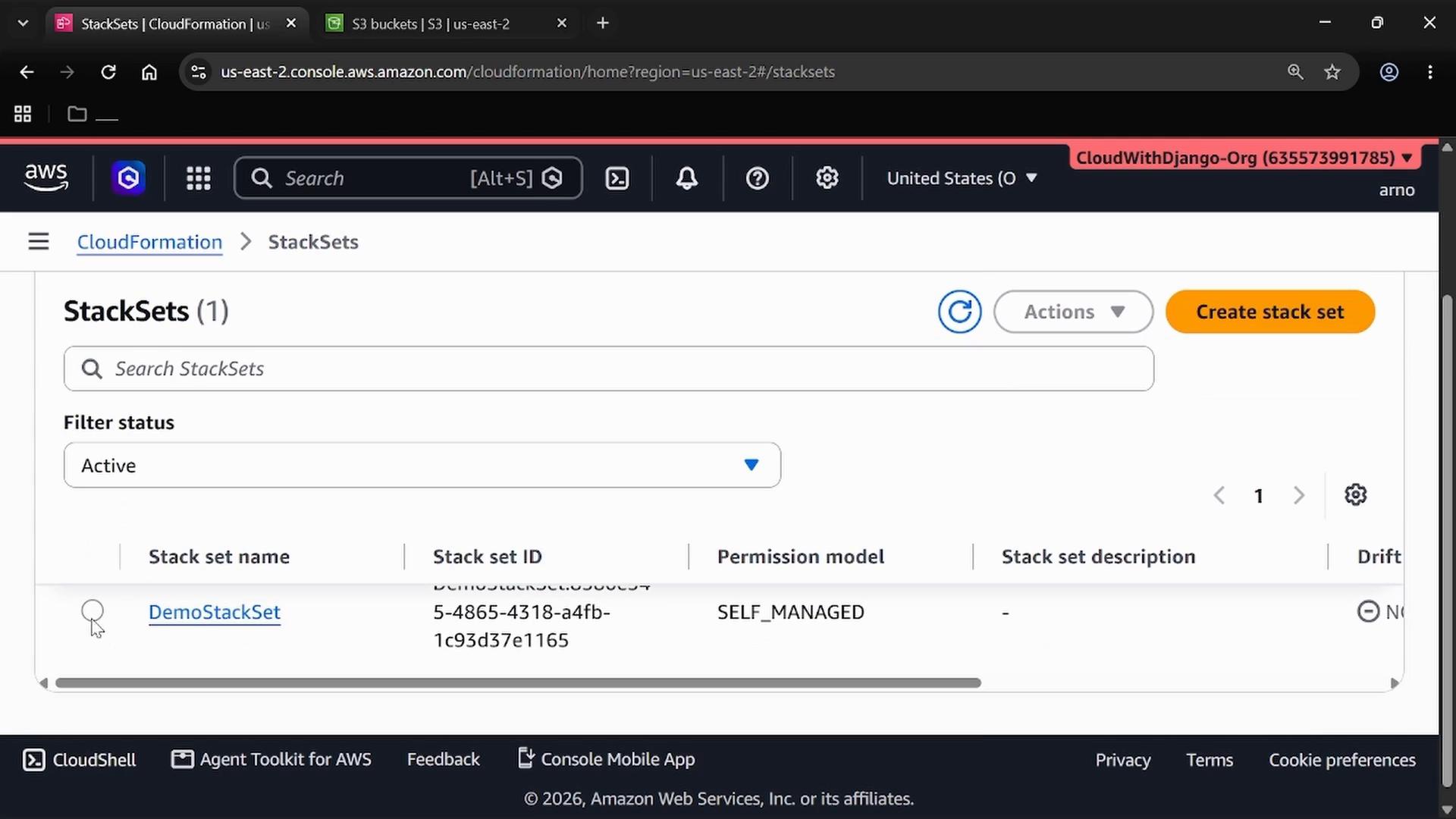Screen dimensions: 1456x819
Task: Click the Amazon Q assistant icon
Action: click(x=128, y=178)
